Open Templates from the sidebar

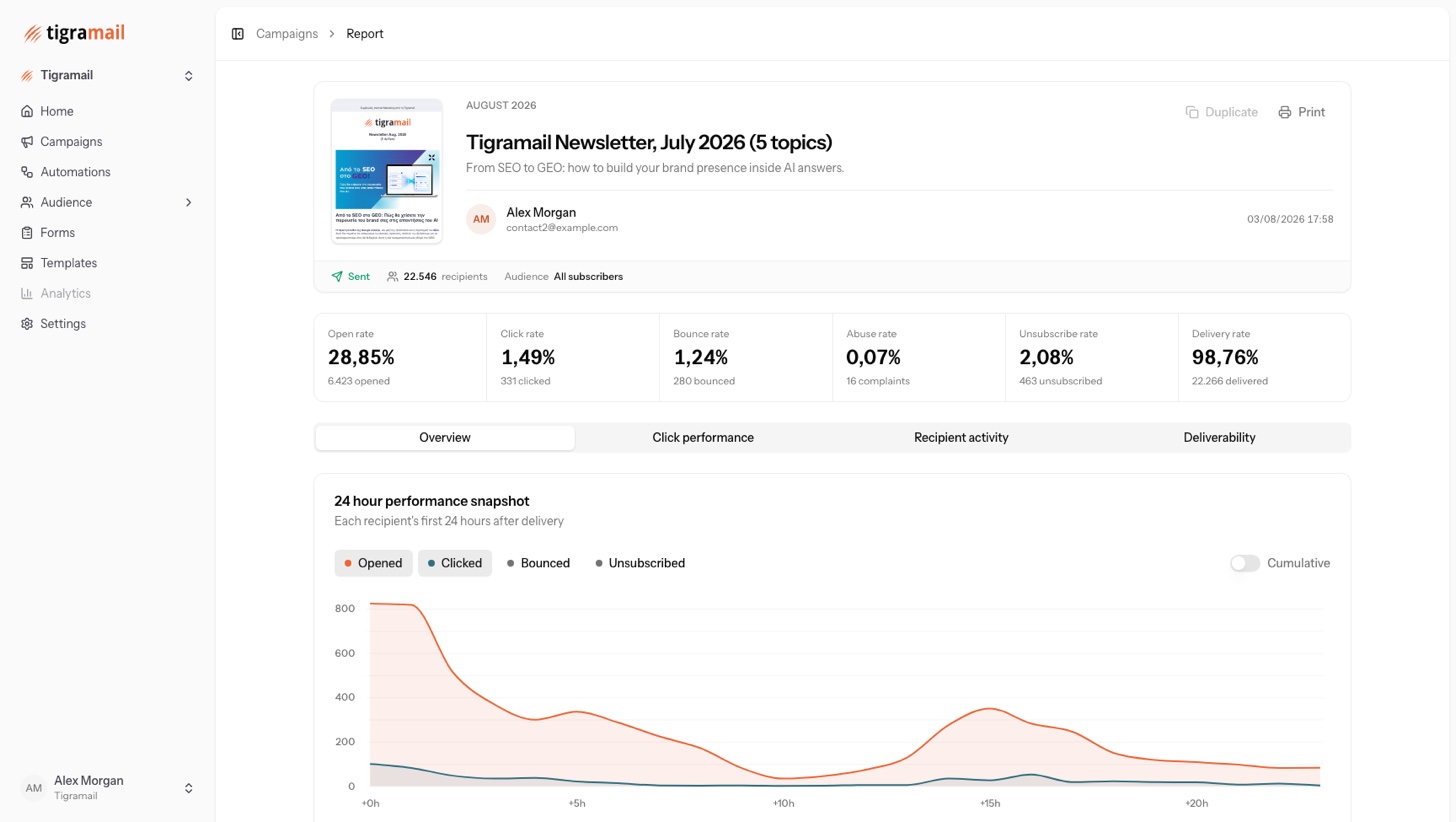pos(107,263)
